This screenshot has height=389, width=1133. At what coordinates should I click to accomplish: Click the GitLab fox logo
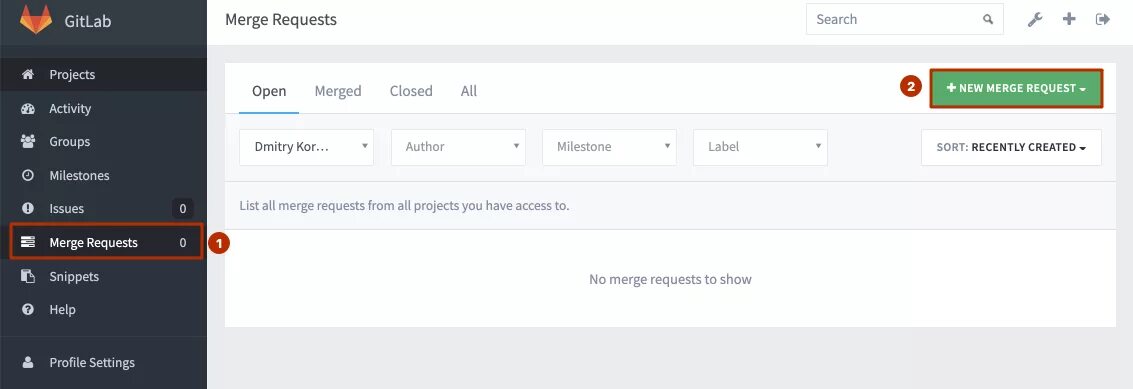(35, 20)
